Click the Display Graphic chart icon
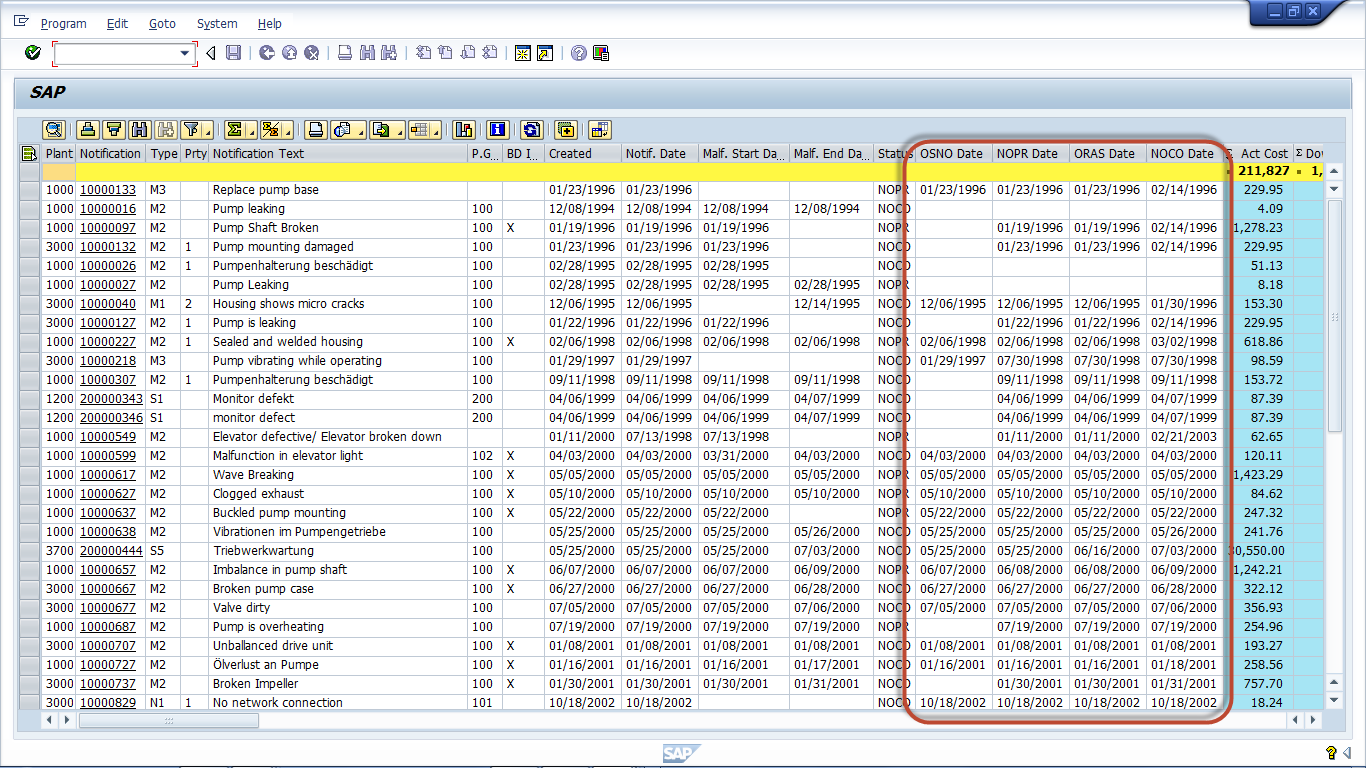 (464, 130)
